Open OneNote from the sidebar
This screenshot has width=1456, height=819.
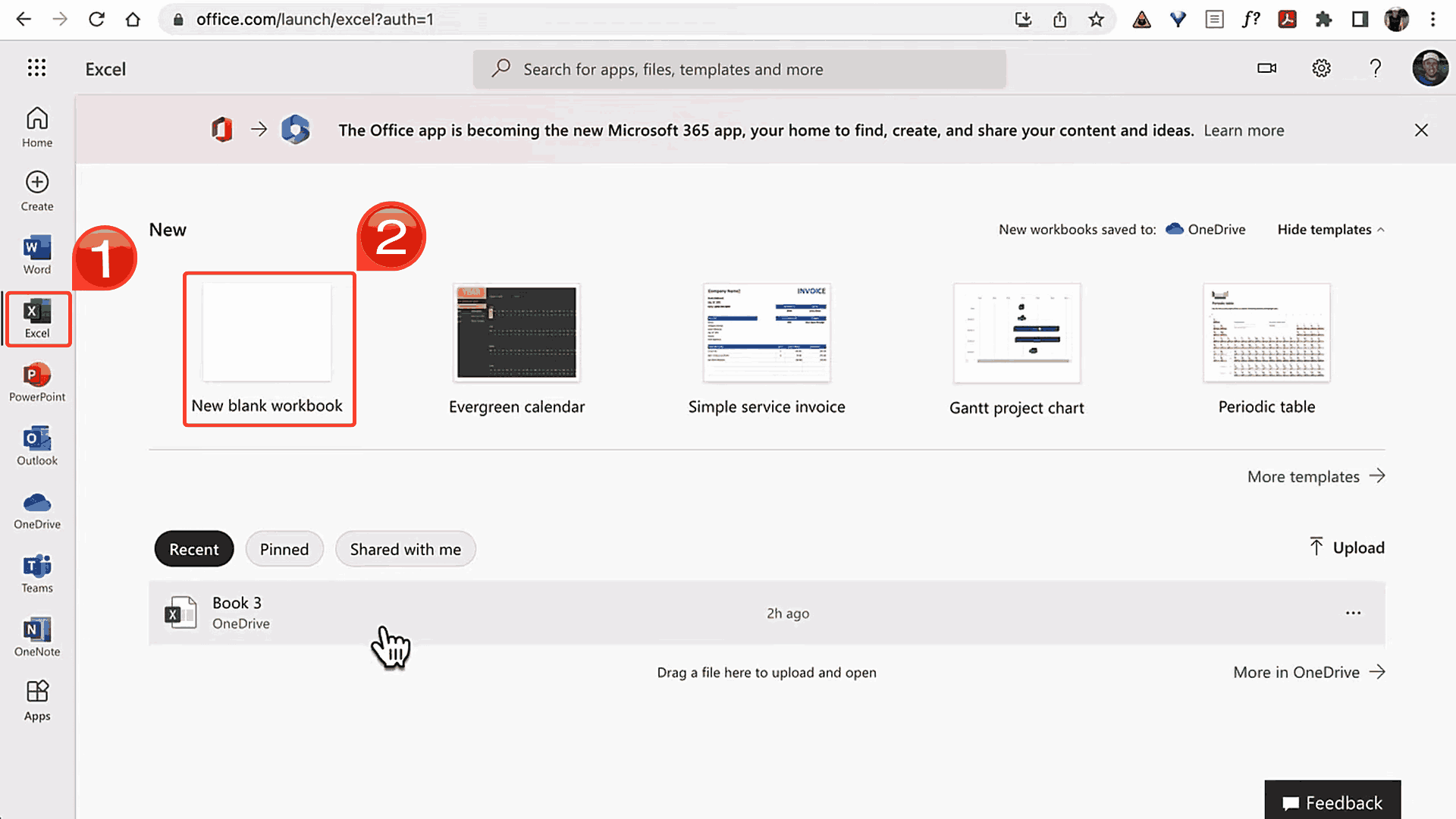click(x=37, y=637)
